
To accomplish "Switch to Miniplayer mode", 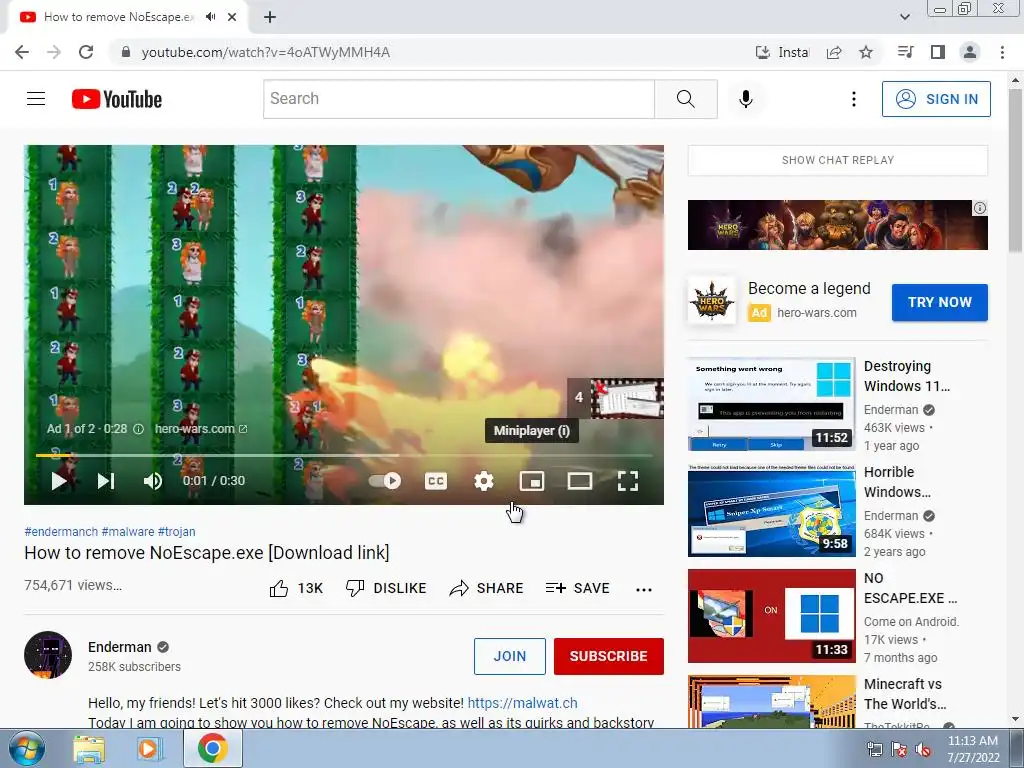I will click(532, 481).
